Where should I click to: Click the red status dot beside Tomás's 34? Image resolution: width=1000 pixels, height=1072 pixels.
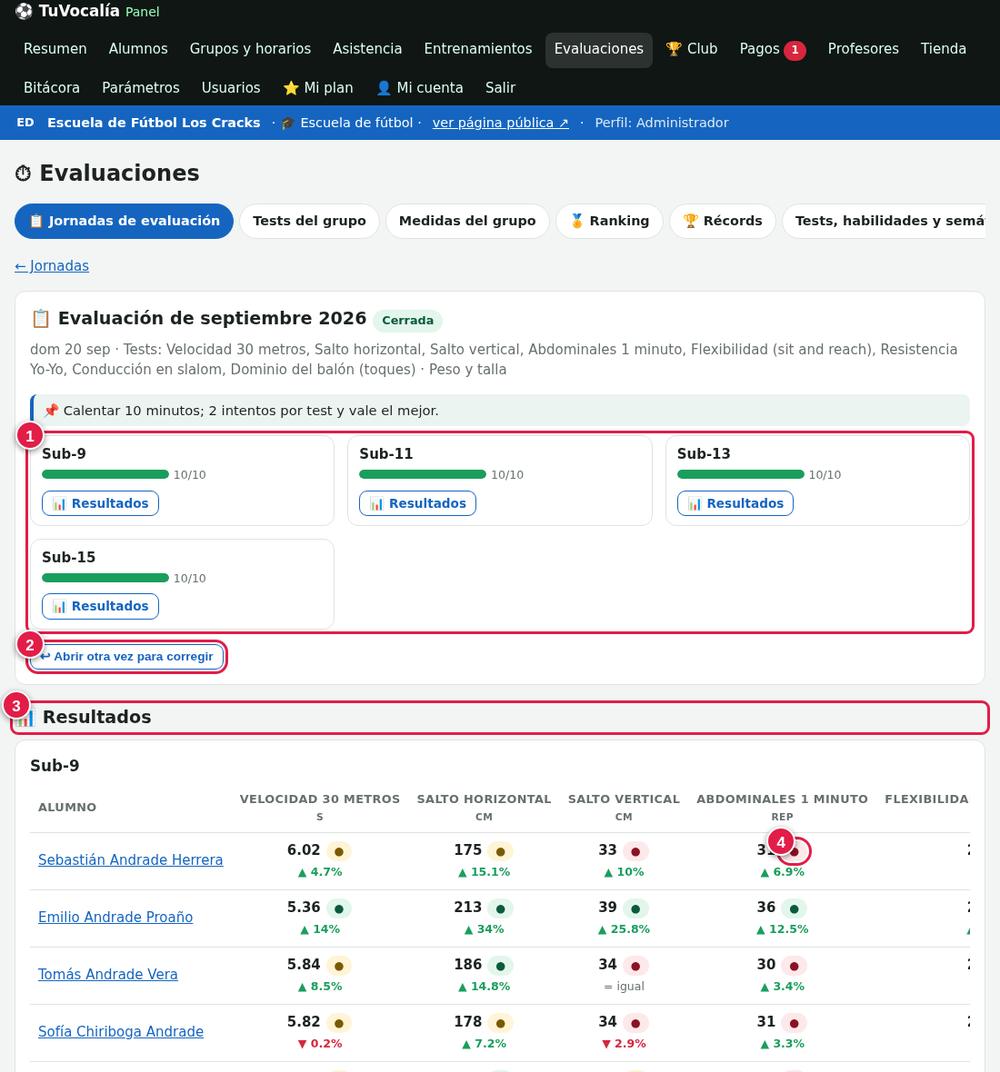pyautogui.click(x=636, y=966)
